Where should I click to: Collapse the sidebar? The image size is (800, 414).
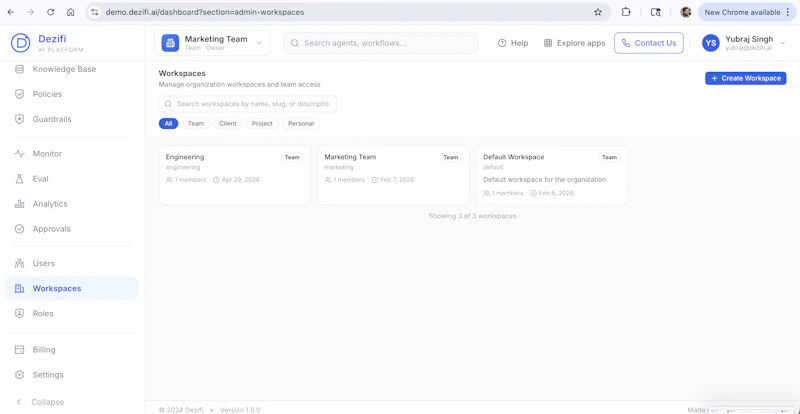click(x=41, y=402)
